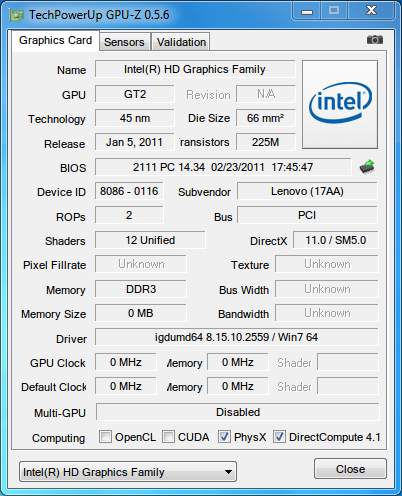Click the Bus Width Unknown field

click(x=327, y=289)
